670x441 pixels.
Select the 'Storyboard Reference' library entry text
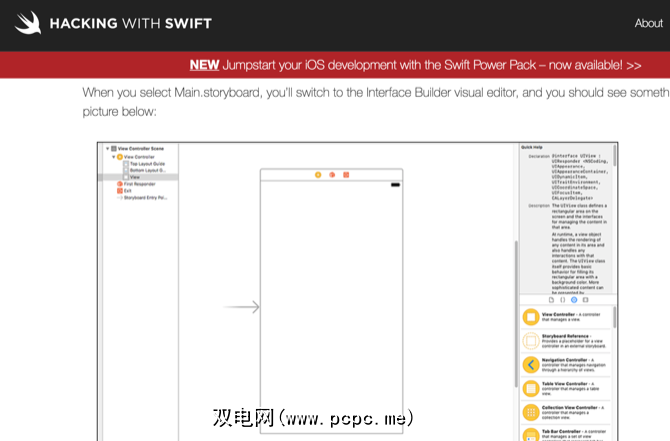pos(574,341)
